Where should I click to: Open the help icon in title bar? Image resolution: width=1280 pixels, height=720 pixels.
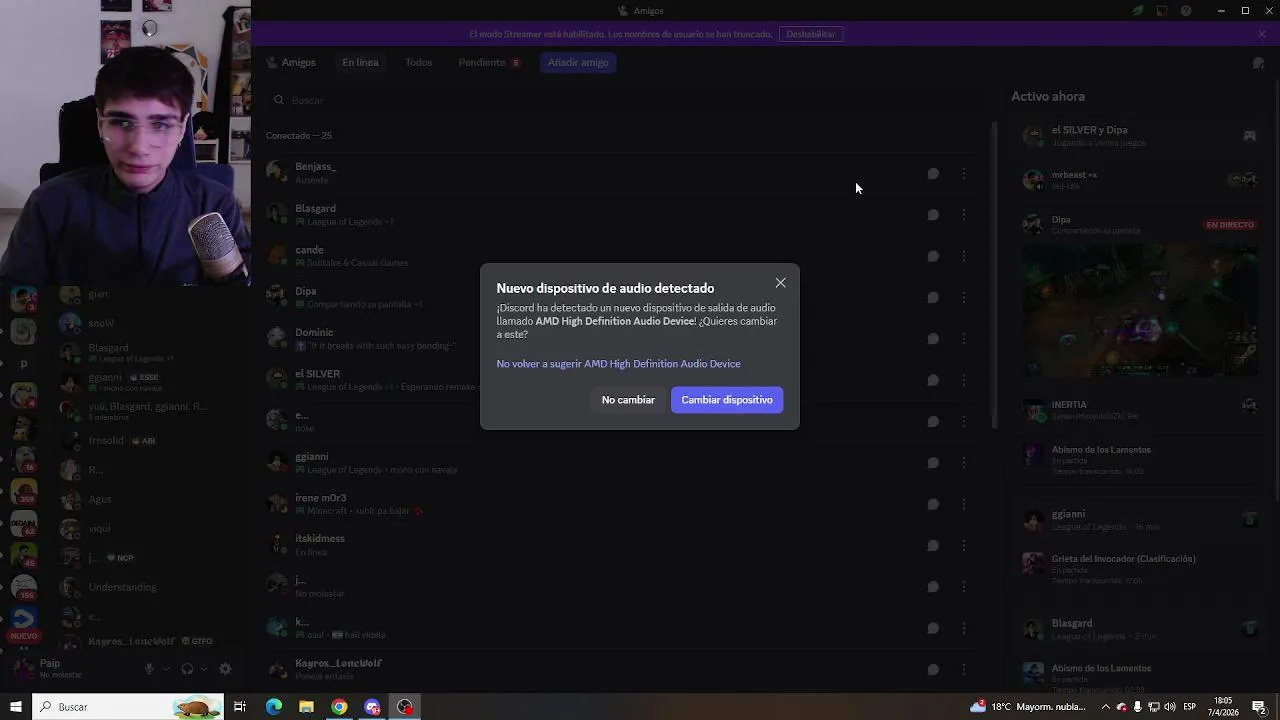tap(1186, 11)
